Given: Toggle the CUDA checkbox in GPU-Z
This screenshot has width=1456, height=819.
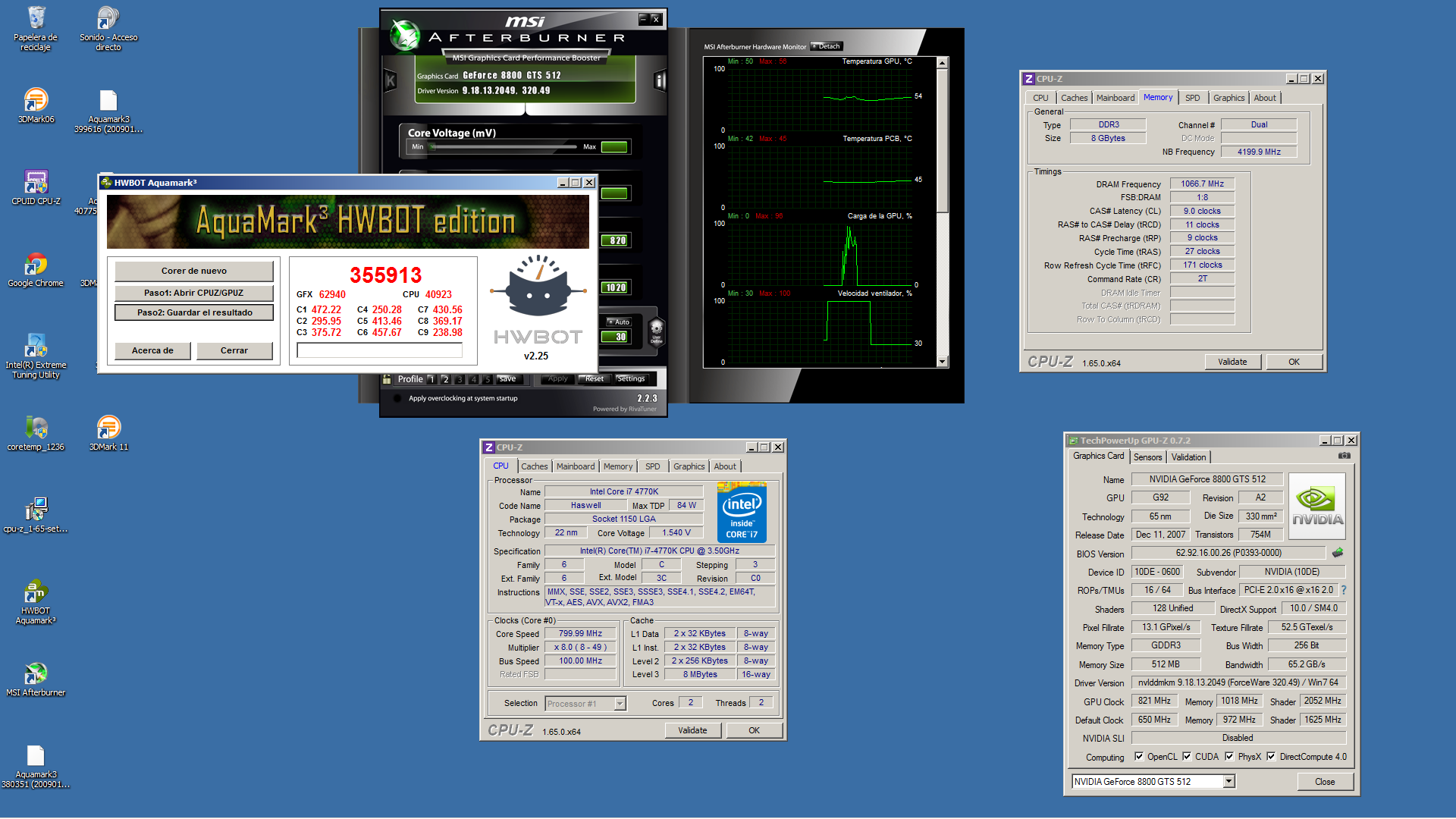Looking at the screenshot, I should click(1187, 757).
